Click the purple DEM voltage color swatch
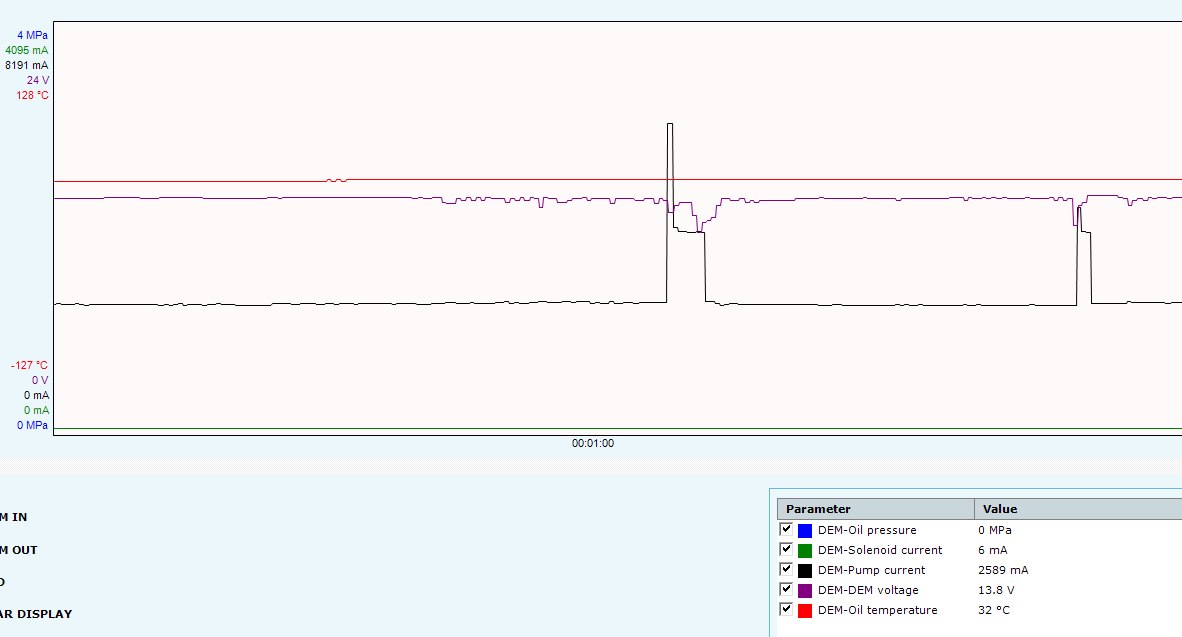The width and height of the screenshot is (1182, 637). coord(805,590)
